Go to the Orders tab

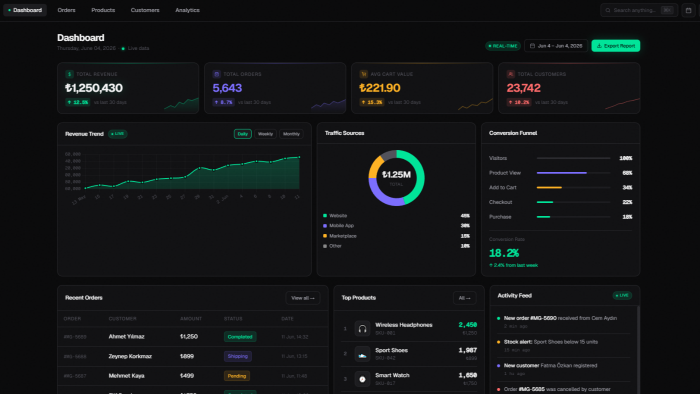point(66,10)
